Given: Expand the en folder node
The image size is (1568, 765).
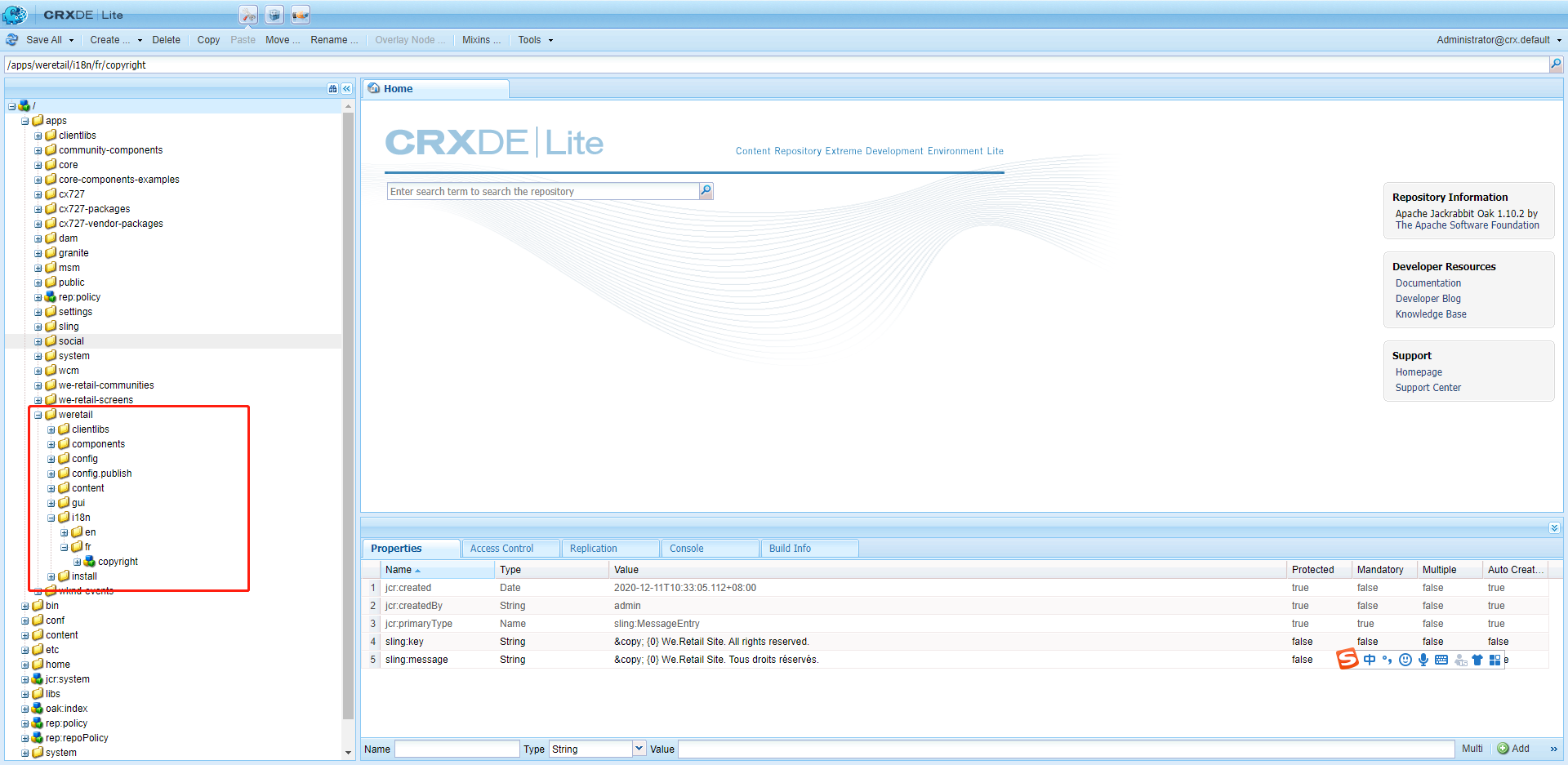Looking at the screenshot, I should (x=64, y=532).
